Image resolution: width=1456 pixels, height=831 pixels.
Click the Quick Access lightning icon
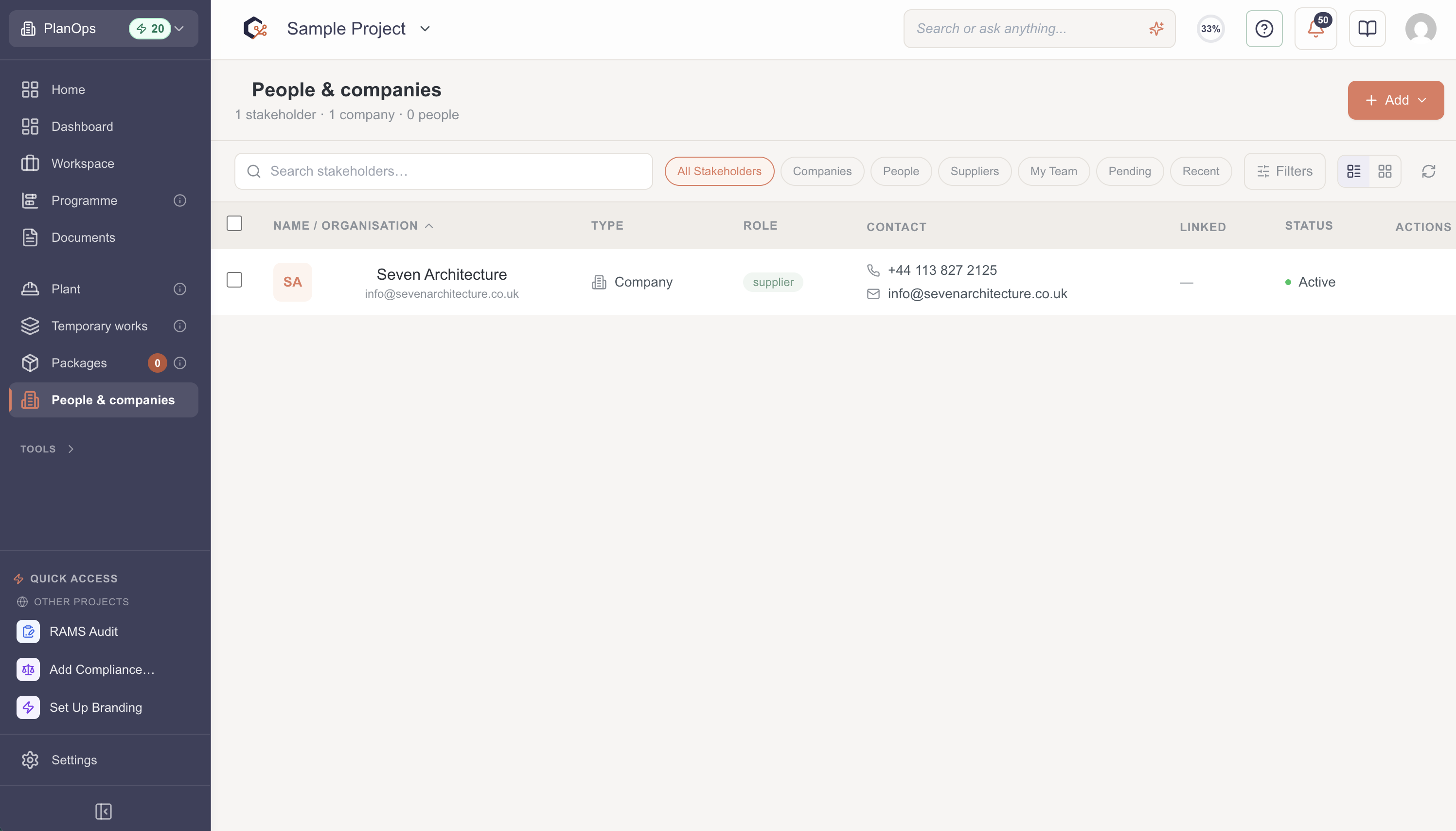tap(18, 579)
